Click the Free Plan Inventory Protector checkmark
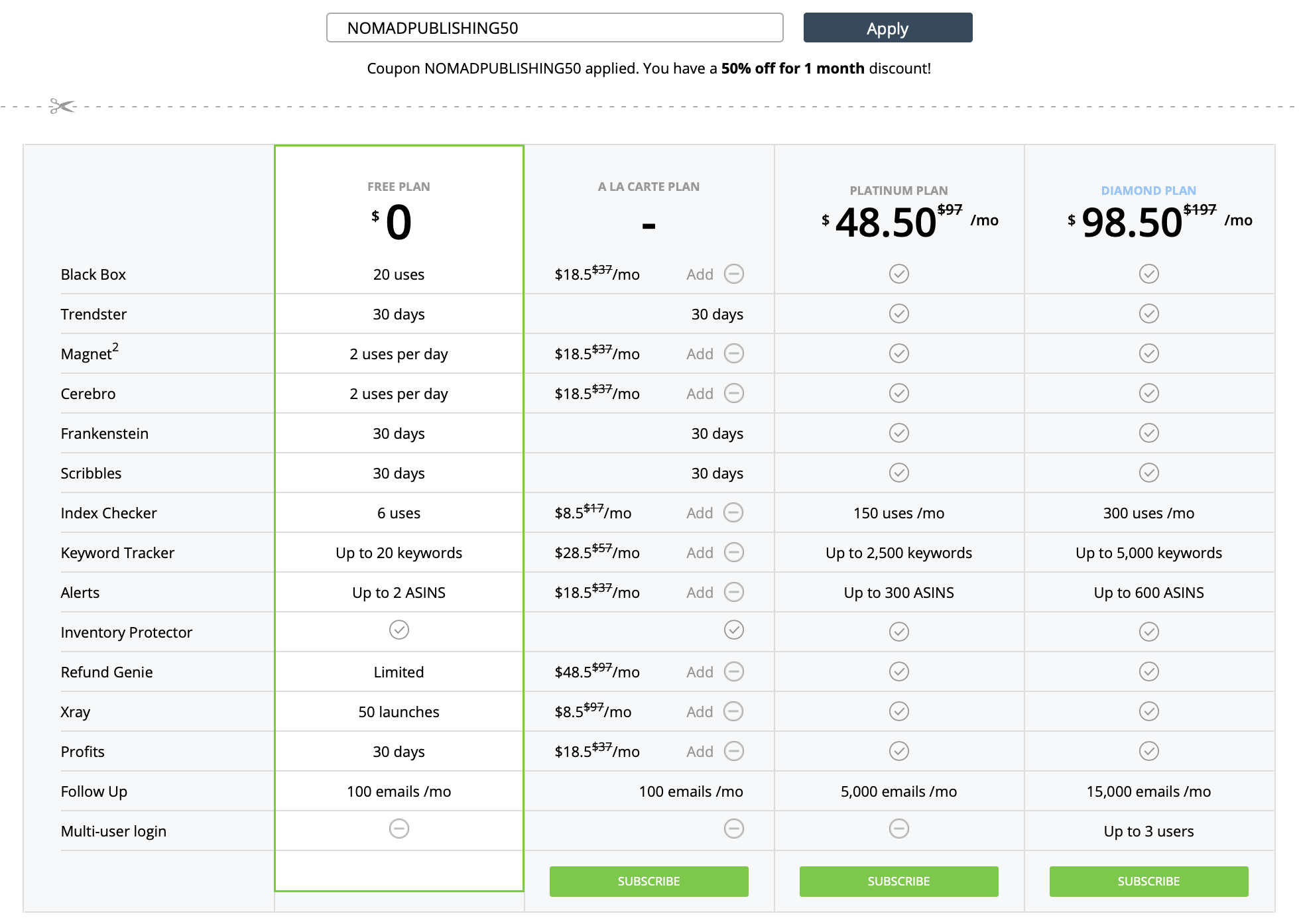 (399, 630)
